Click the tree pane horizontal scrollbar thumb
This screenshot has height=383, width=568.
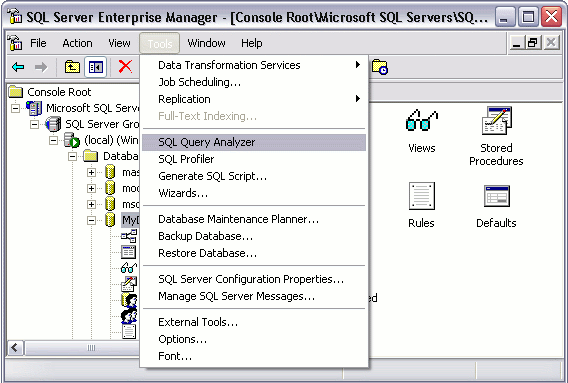click(x=82, y=348)
